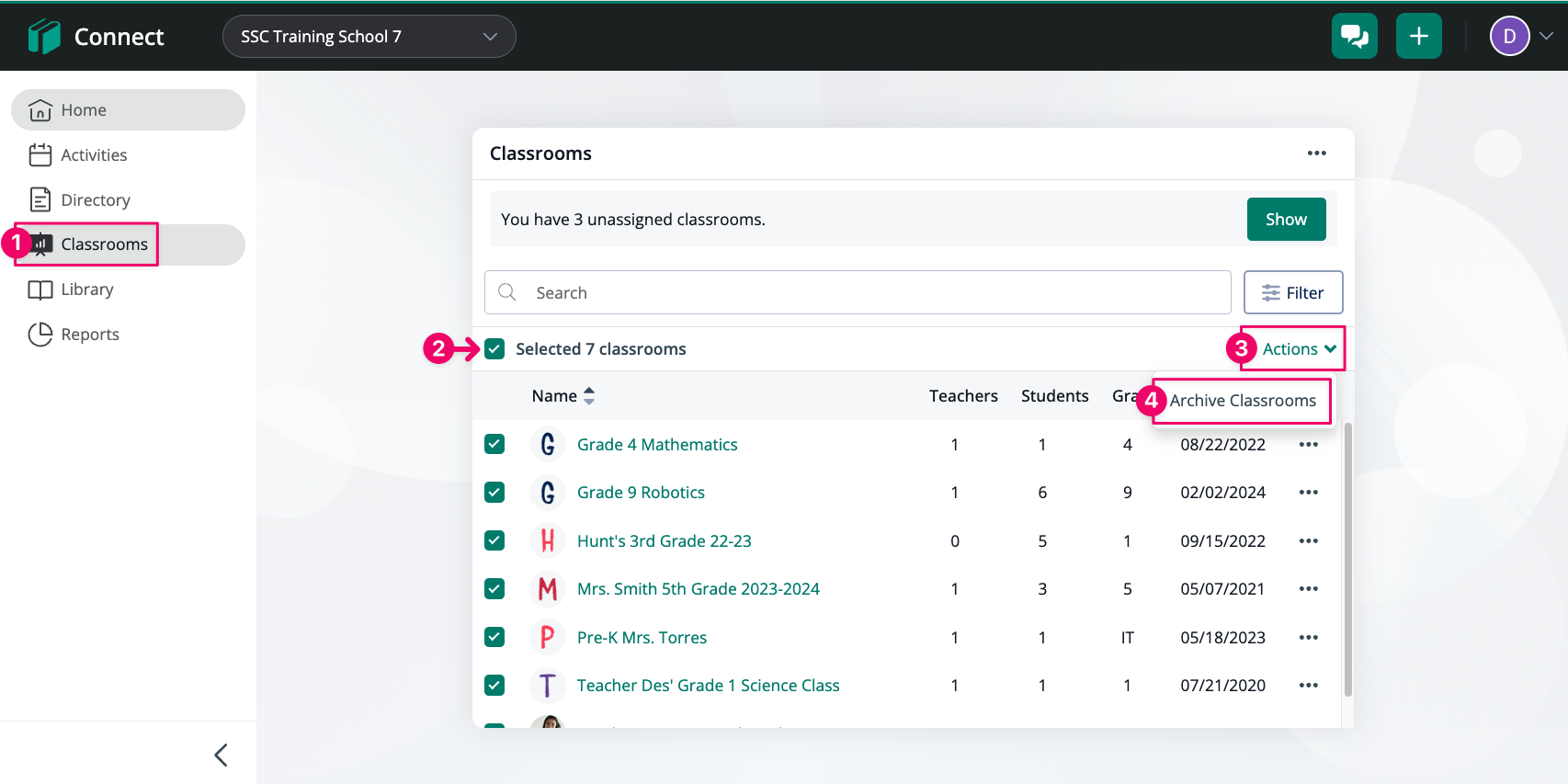Open Hunt's 3rd Grade 22-23 link
Image resolution: width=1568 pixels, height=784 pixels.
665,541
